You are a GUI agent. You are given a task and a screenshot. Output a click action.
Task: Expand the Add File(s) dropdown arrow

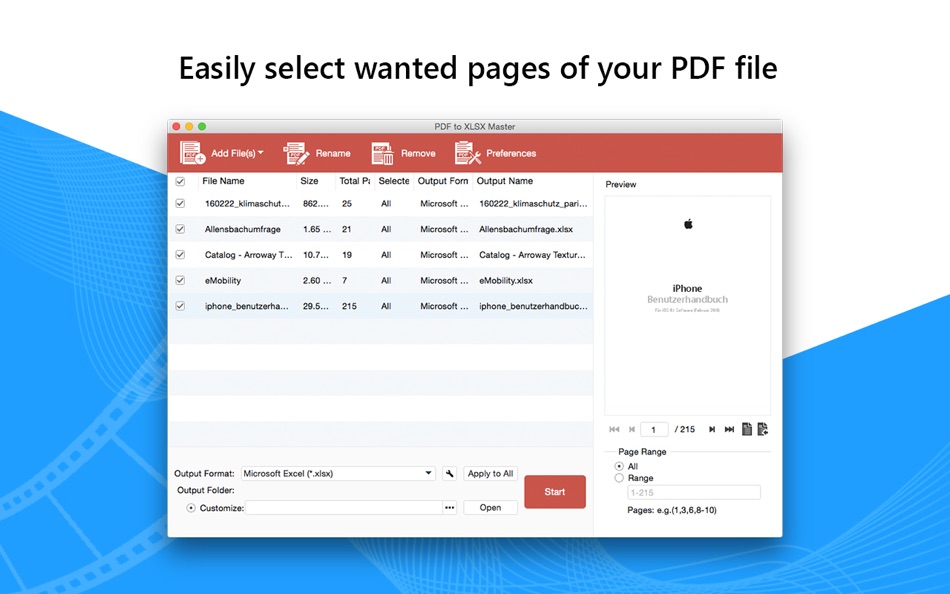tap(261, 153)
